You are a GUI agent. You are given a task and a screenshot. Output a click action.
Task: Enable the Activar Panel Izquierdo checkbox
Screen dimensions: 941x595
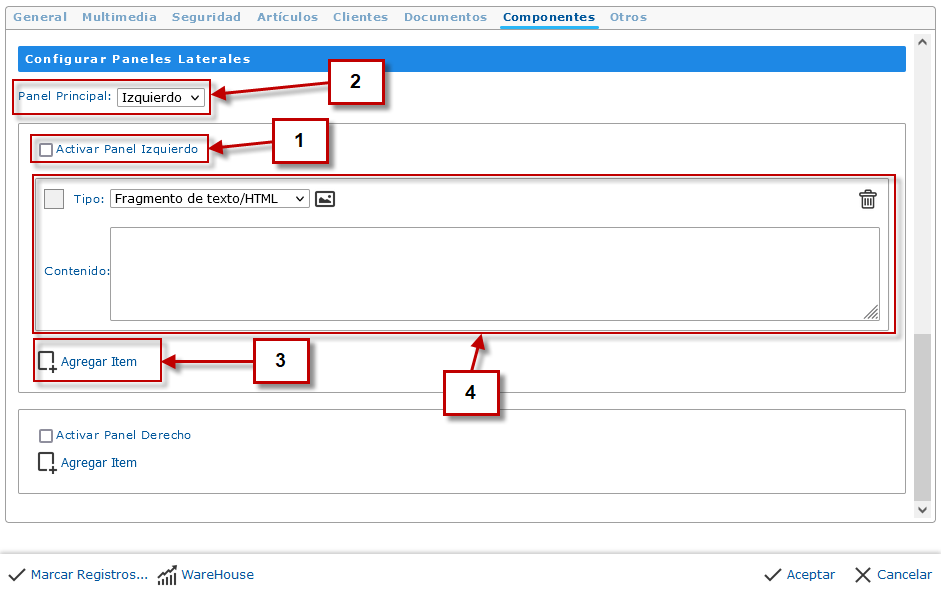pyautogui.click(x=46, y=150)
